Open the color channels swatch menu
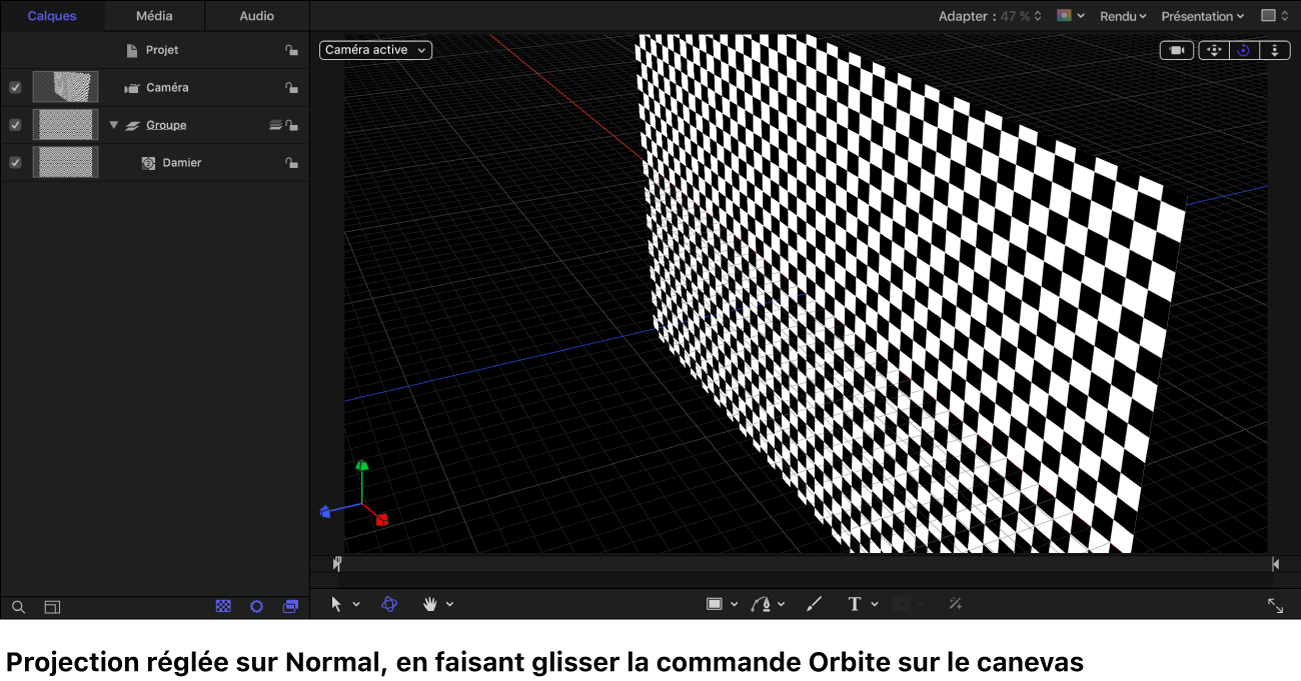1301x681 pixels. pos(1069,16)
